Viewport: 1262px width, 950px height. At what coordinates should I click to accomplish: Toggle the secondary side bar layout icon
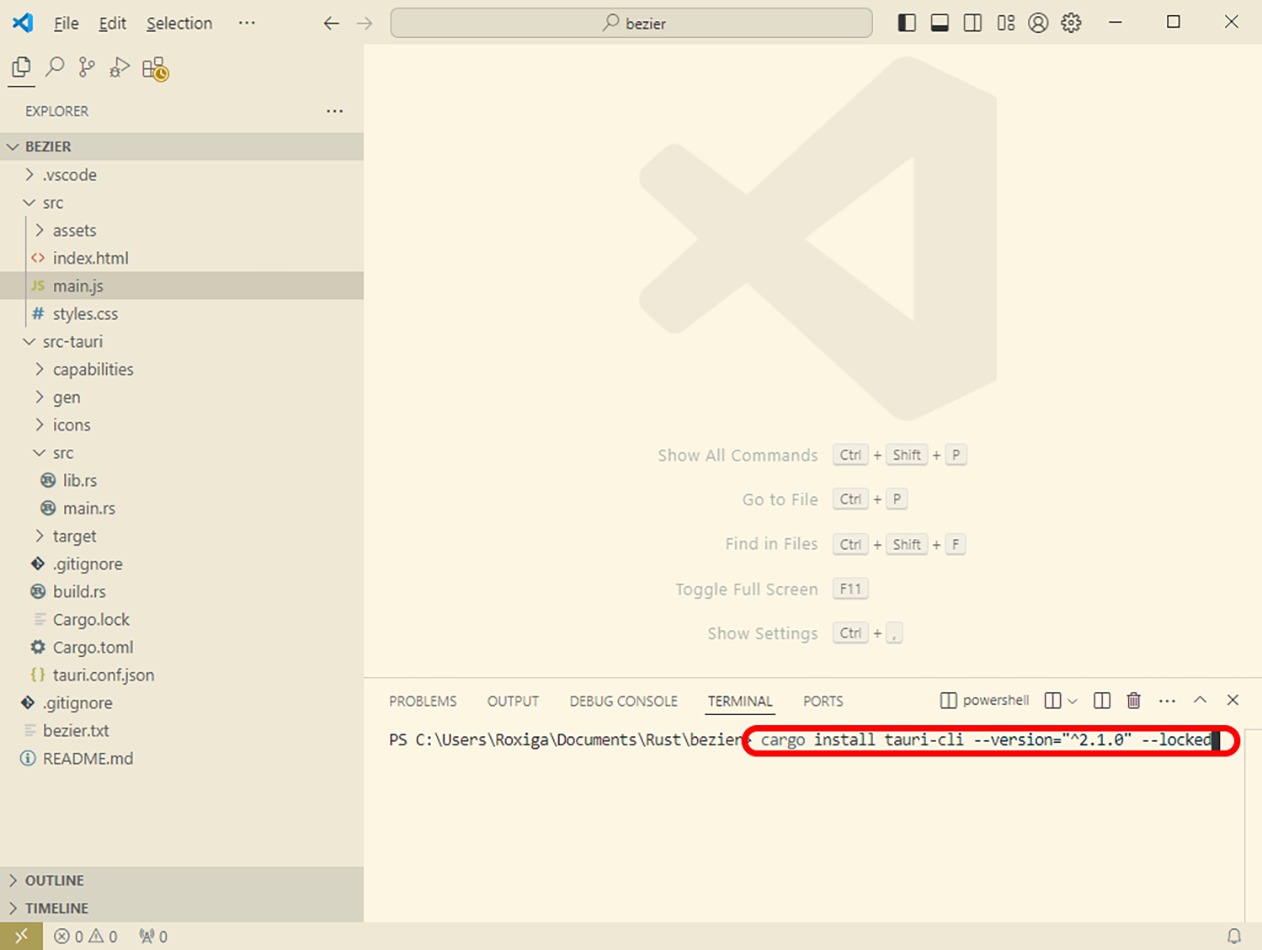tap(972, 23)
